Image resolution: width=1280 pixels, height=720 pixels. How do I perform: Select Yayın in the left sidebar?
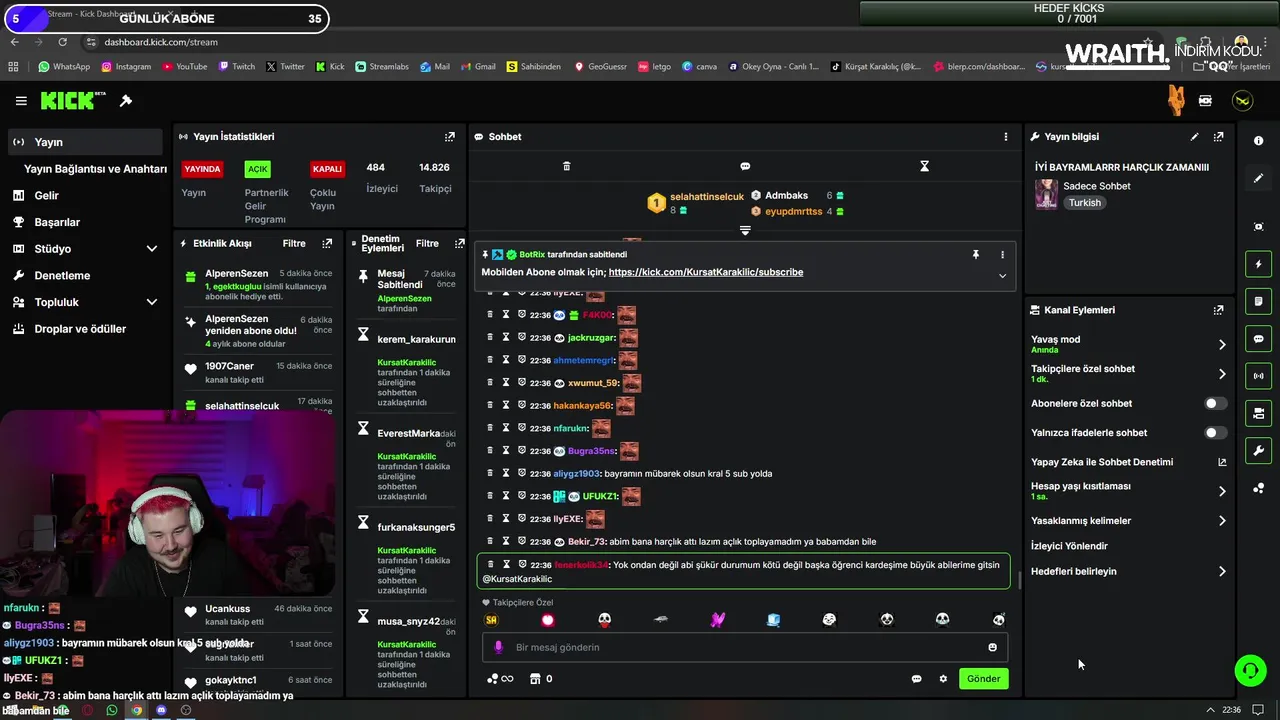85,142
